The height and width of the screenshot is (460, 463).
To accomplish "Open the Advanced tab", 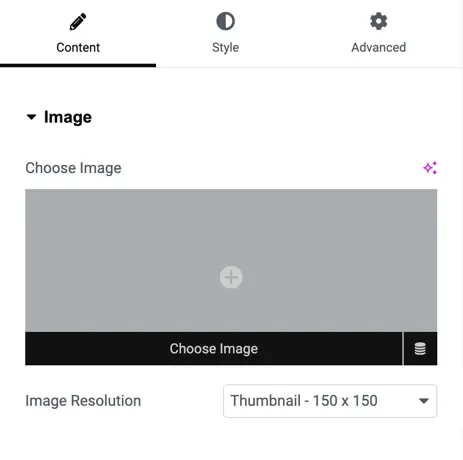I will pos(379,33).
